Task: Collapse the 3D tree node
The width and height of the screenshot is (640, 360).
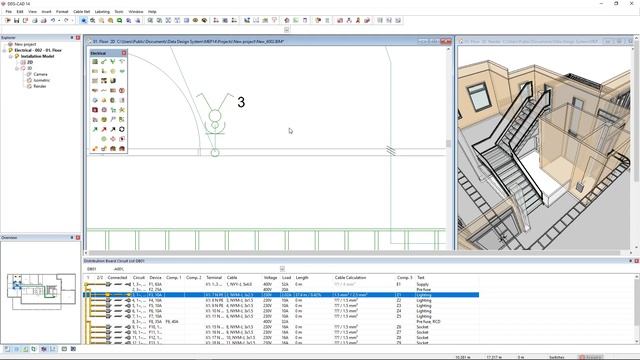Action: (x=17, y=69)
